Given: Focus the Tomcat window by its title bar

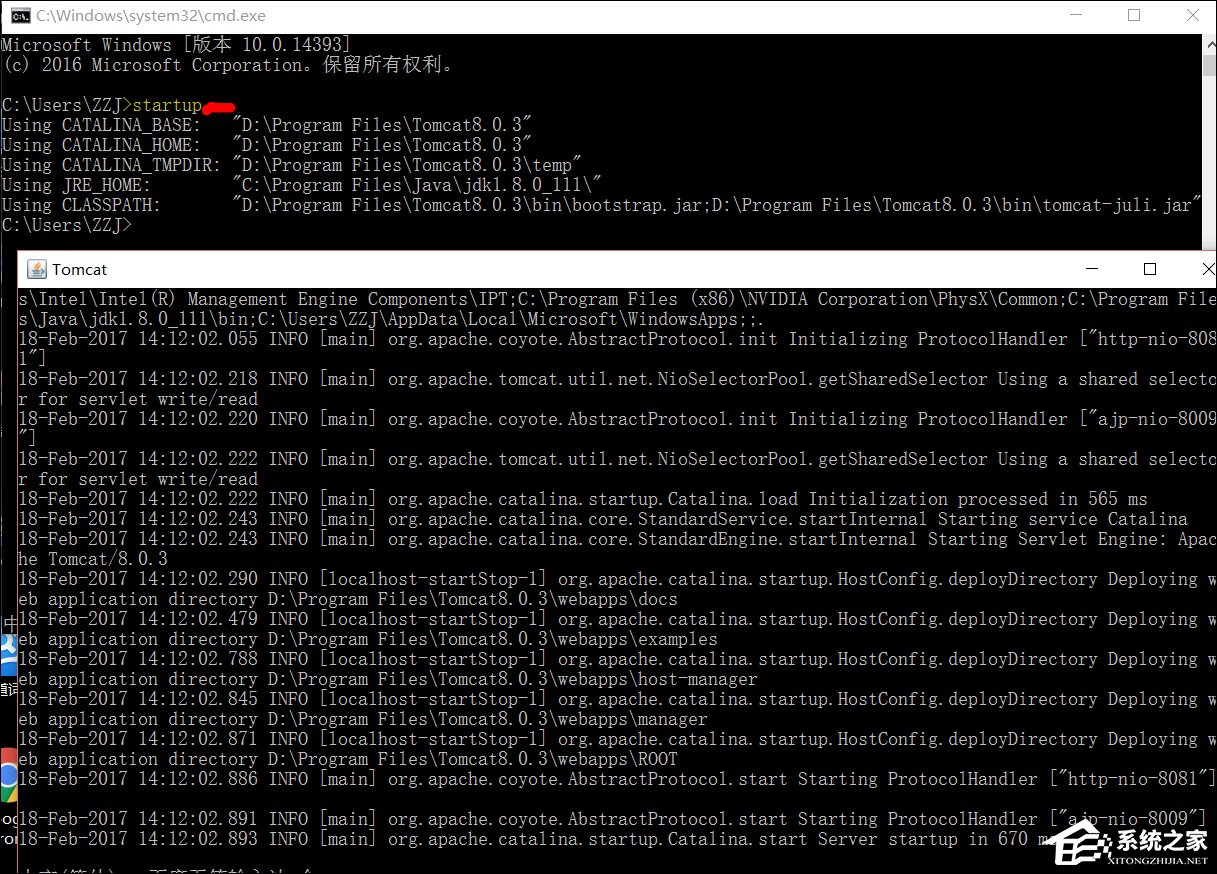Looking at the screenshot, I should tap(500, 268).
